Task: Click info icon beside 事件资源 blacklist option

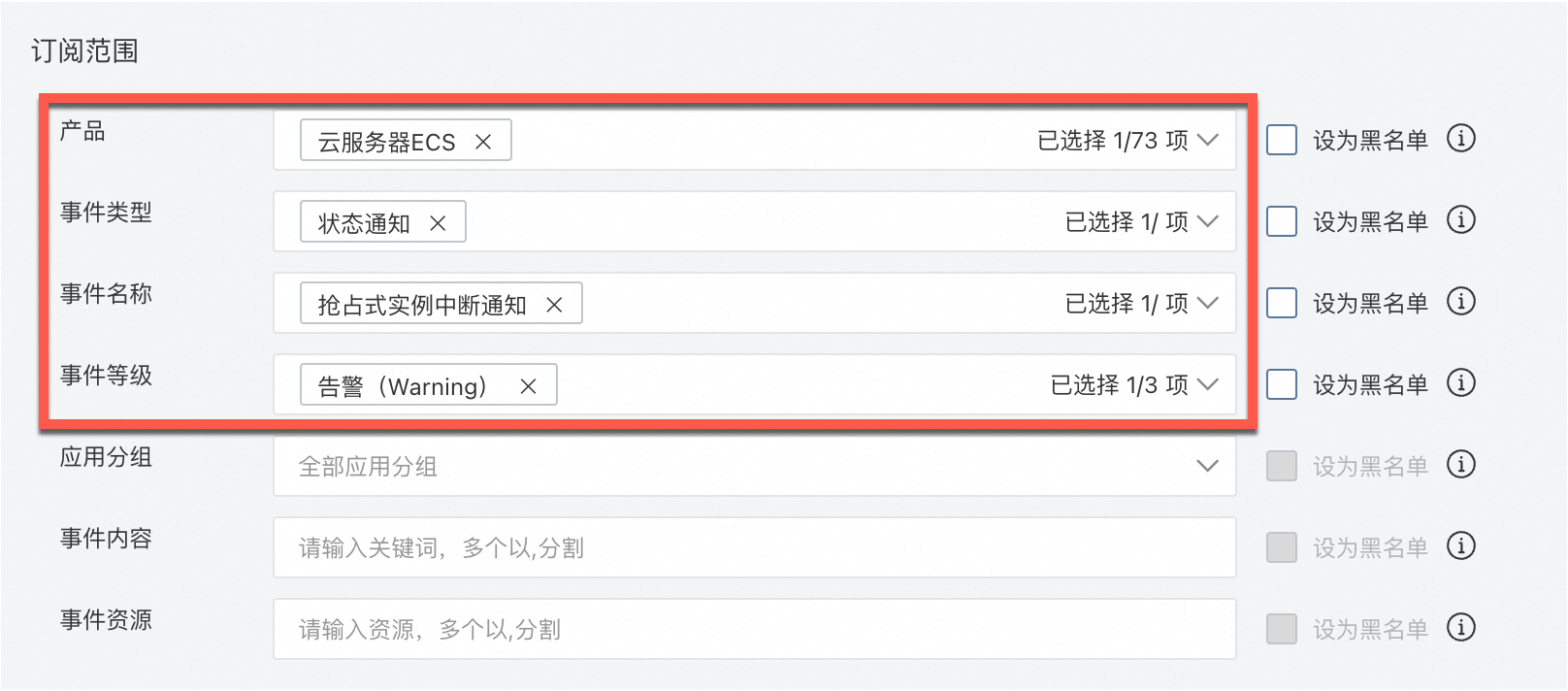Action: [x=1460, y=628]
